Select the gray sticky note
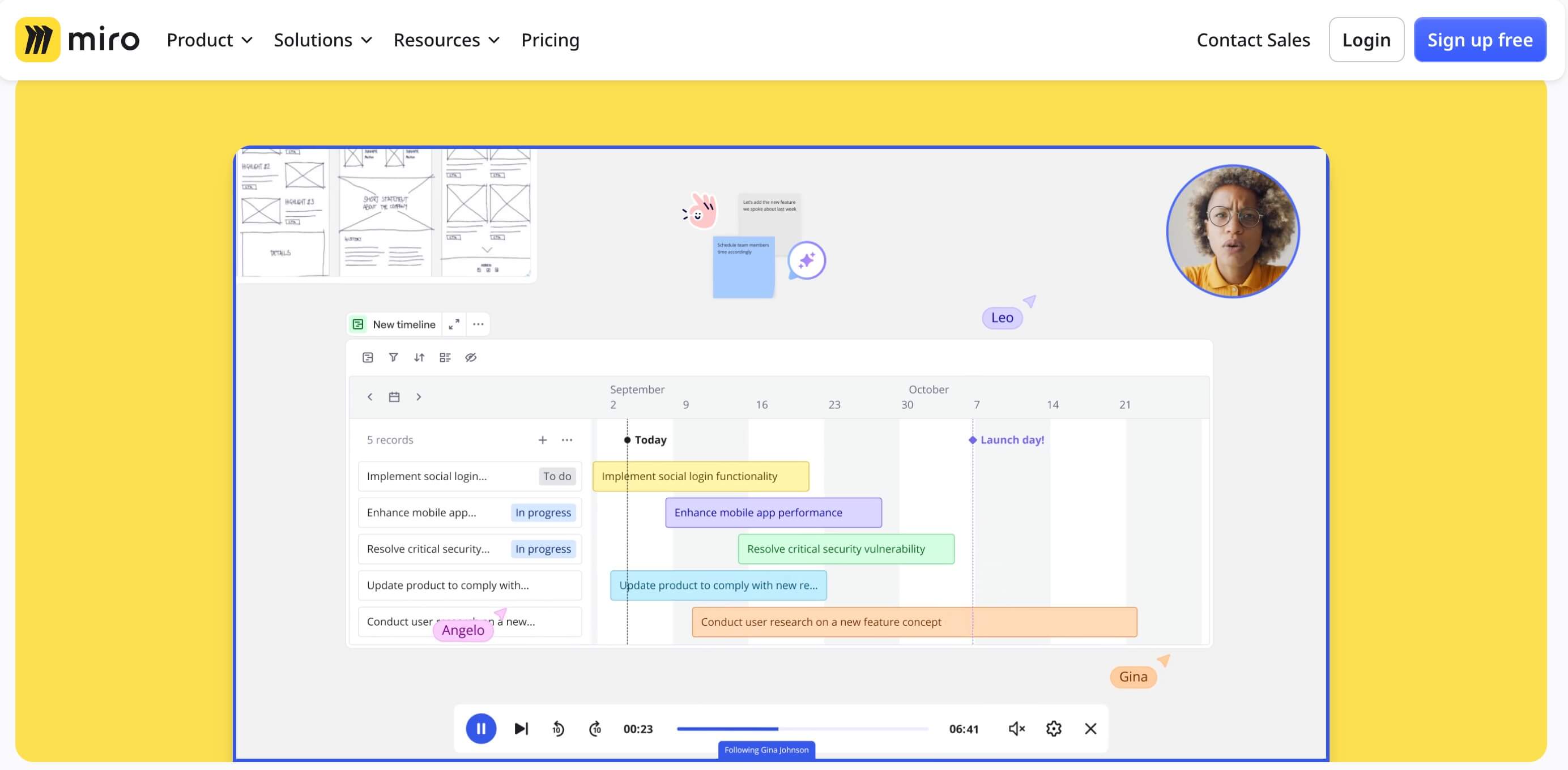This screenshot has height=770, width=1568. (x=769, y=215)
